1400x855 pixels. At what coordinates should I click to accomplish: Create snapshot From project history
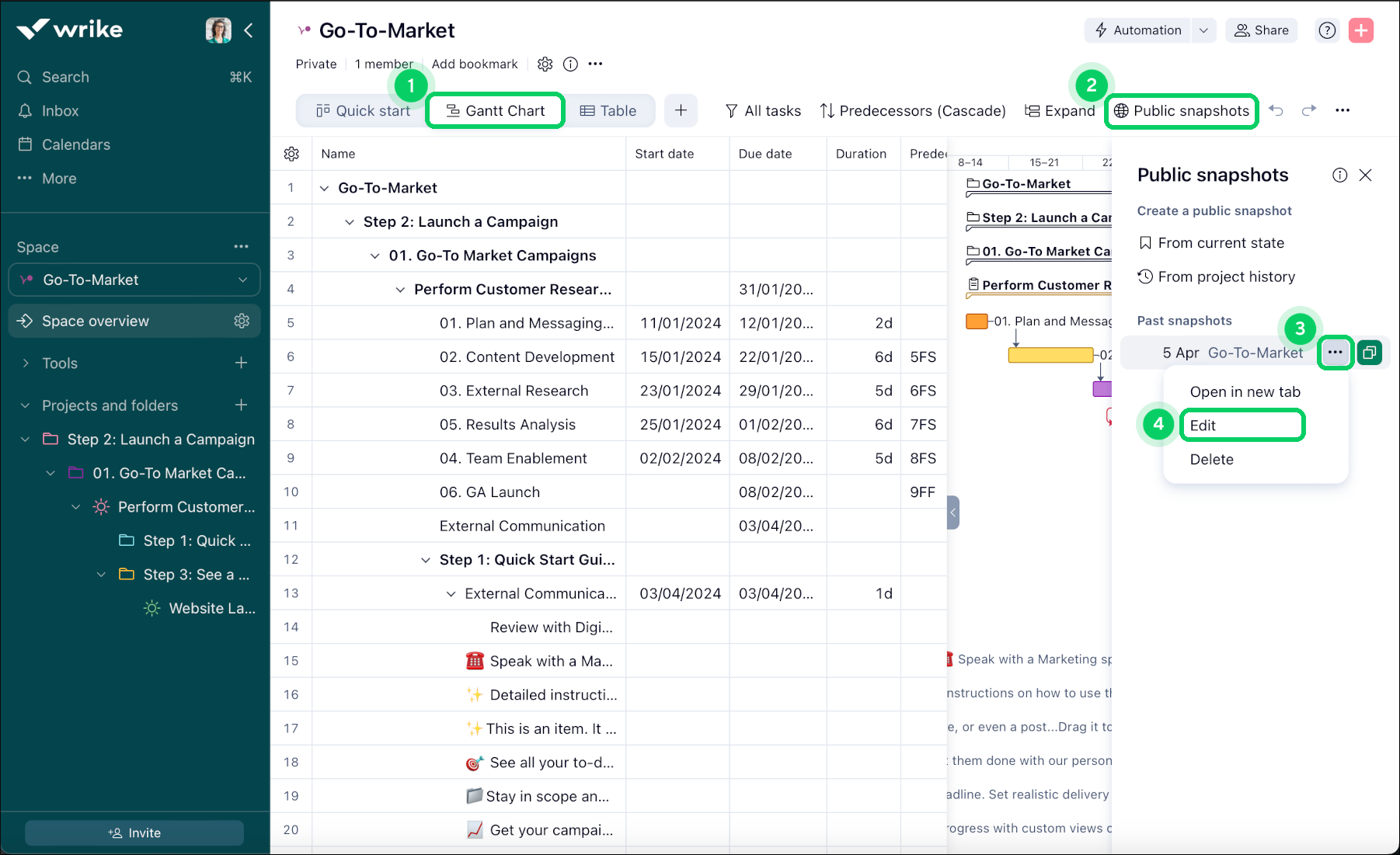[1217, 276]
